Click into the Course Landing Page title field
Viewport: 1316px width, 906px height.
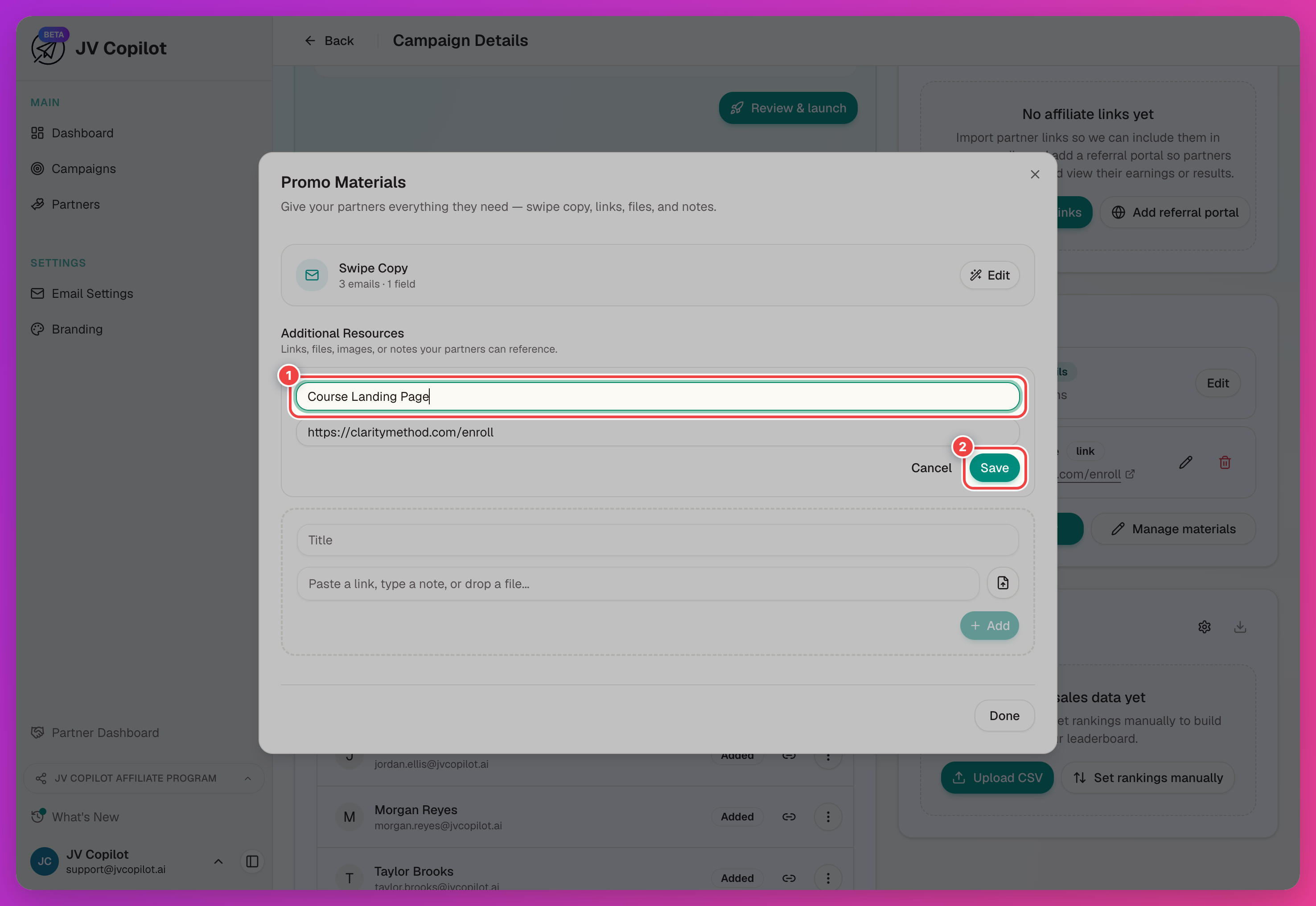pos(657,396)
